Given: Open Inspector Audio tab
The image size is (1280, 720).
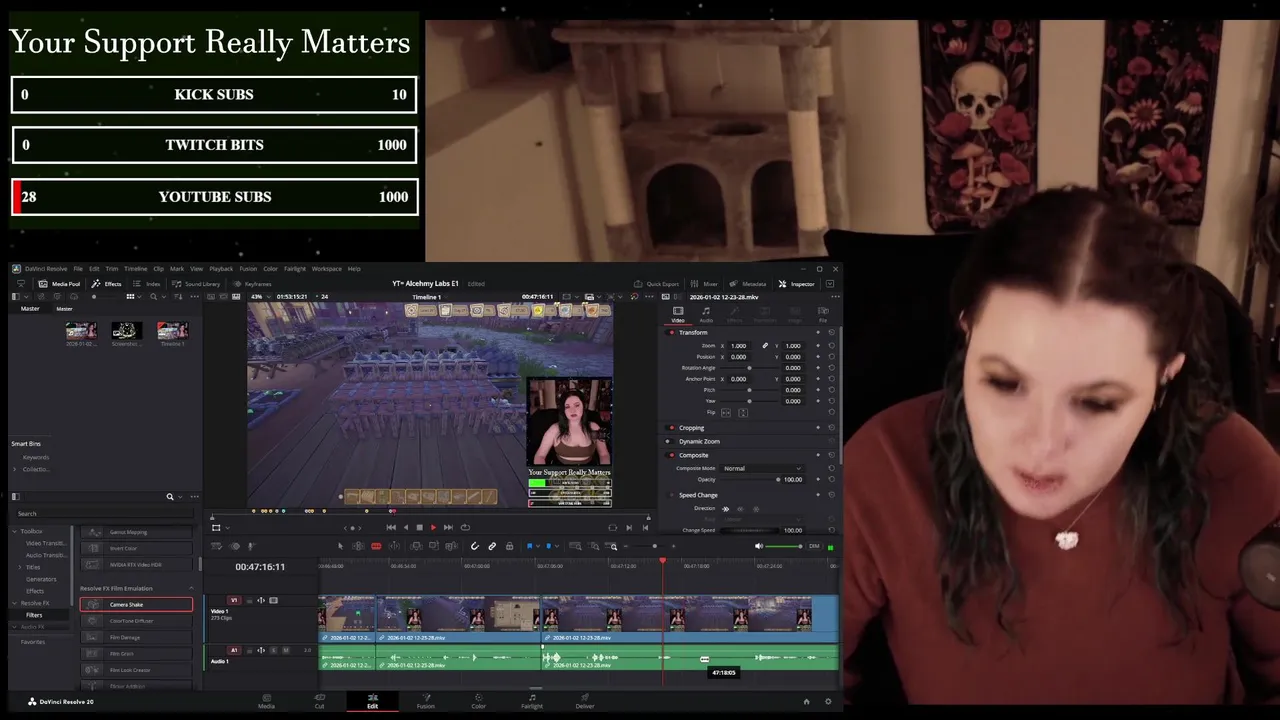Looking at the screenshot, I should pos(706,314).
